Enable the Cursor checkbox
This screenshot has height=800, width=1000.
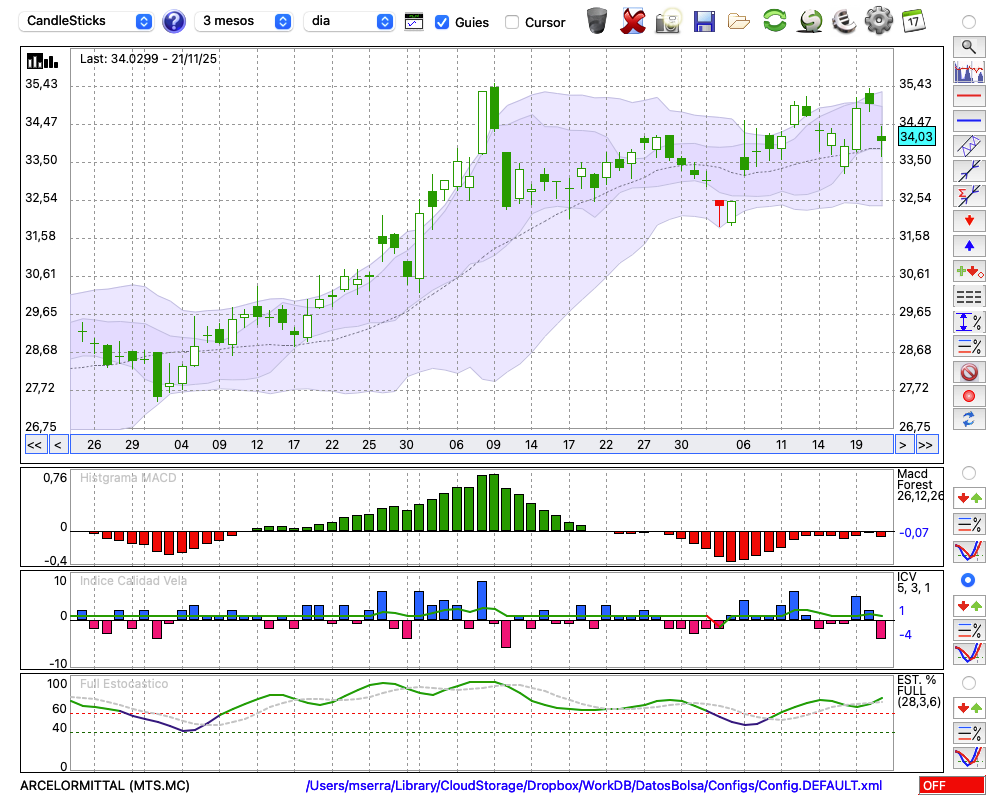[x=512, y=22]
